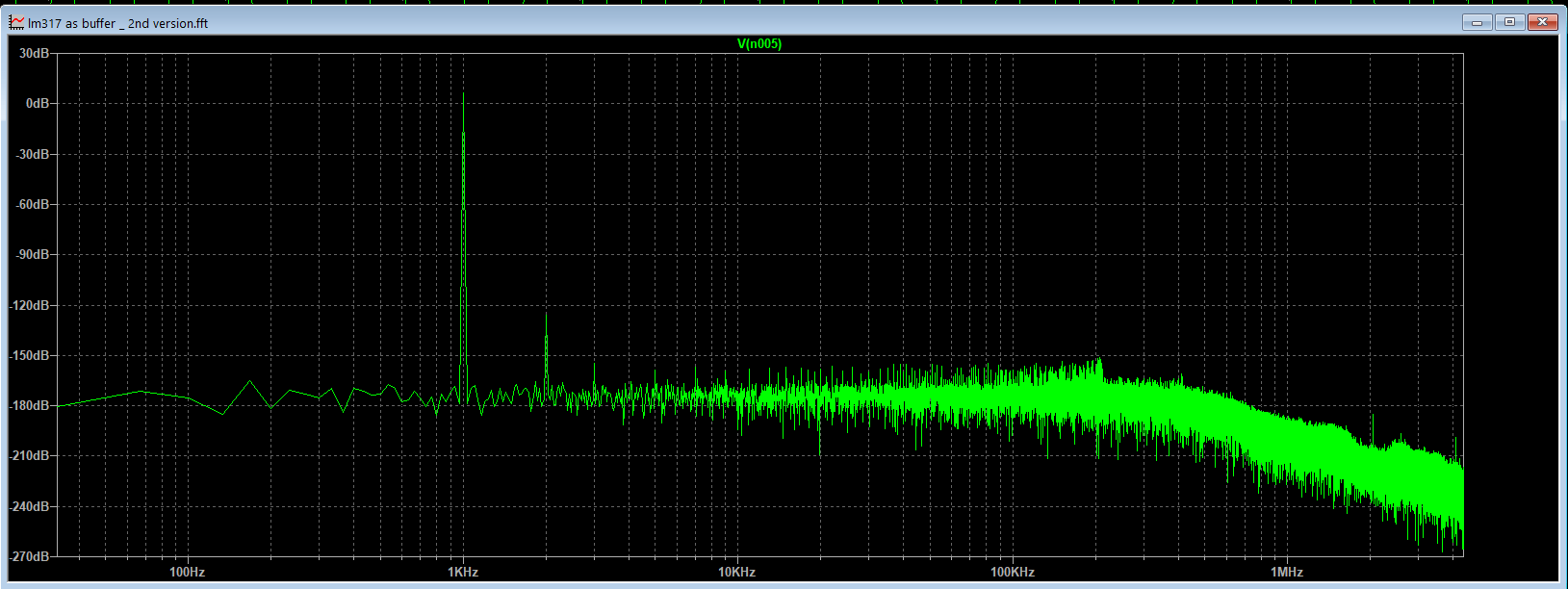Screen dimensions: 1568x589
Task: Click the -240dB vertical axis label
Action: coord(30,506)
